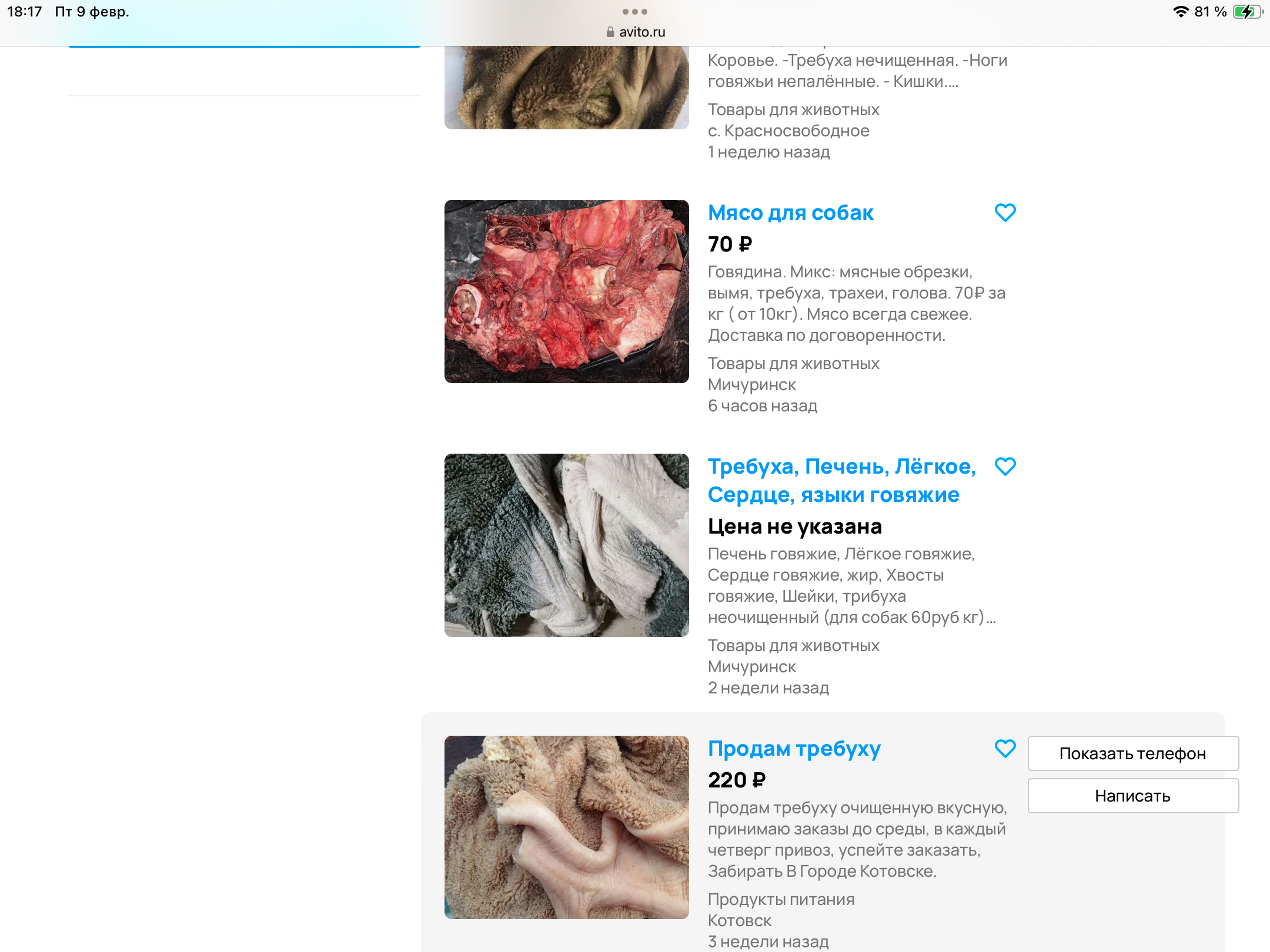Tap the lock icon beside avito.ru
The width and height of the screenshot is (1270, 952).
(610, 32)
